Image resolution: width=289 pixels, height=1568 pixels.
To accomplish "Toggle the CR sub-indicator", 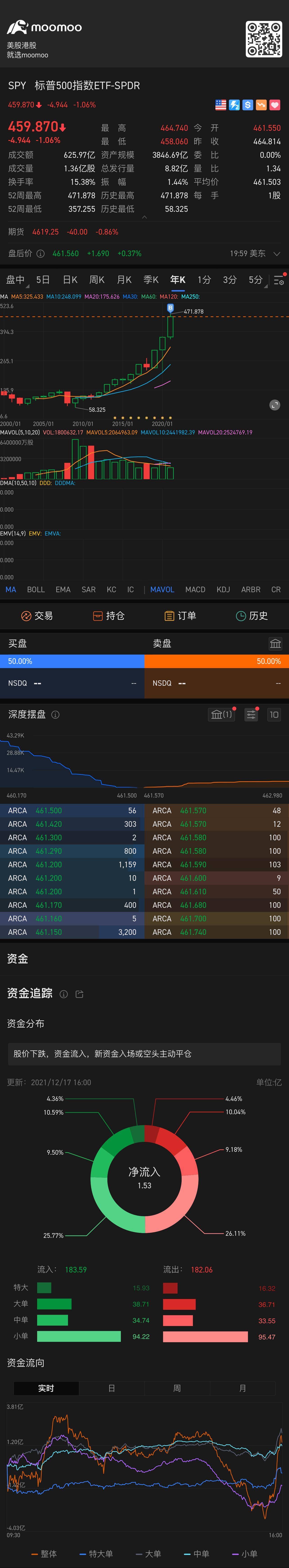I will point(276,590).
